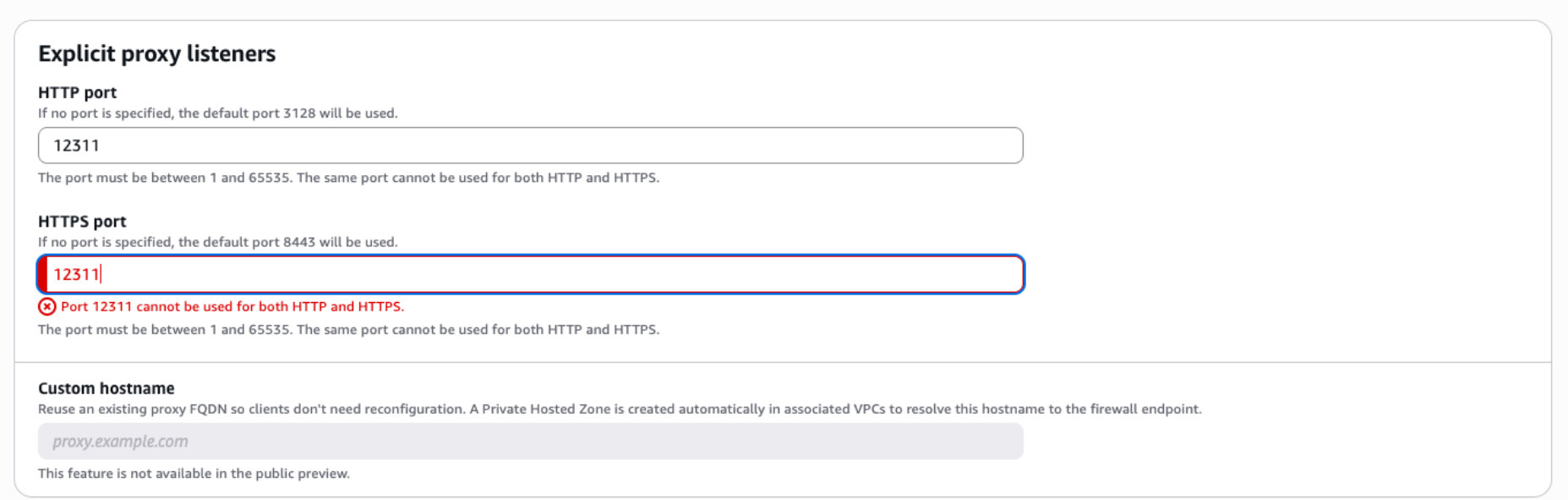The image size is (1568, 500).
Task: Click the 'Port 12311 cannot be used' error message
Action: (x=232, y=306)
